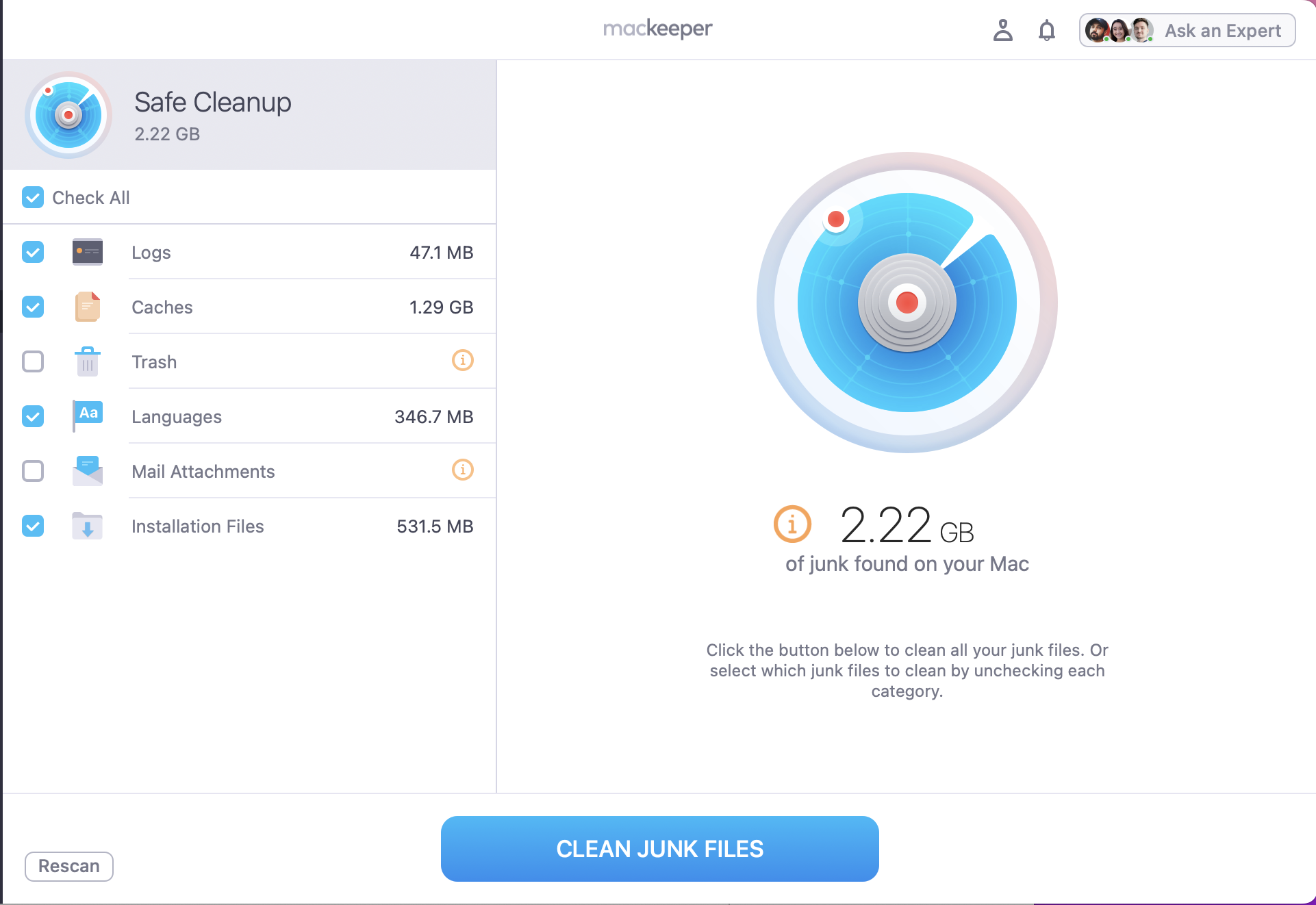Click the Installation Files download icon
The height and width of the screenshot is (905, 1316).
coord(87,526)
